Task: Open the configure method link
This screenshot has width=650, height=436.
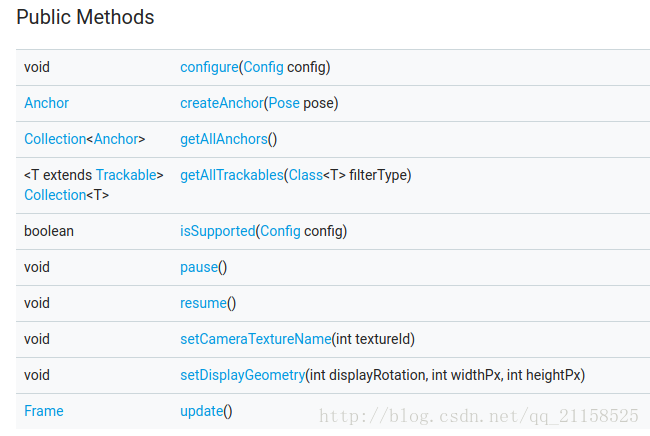Action: (x=209, y=67)
